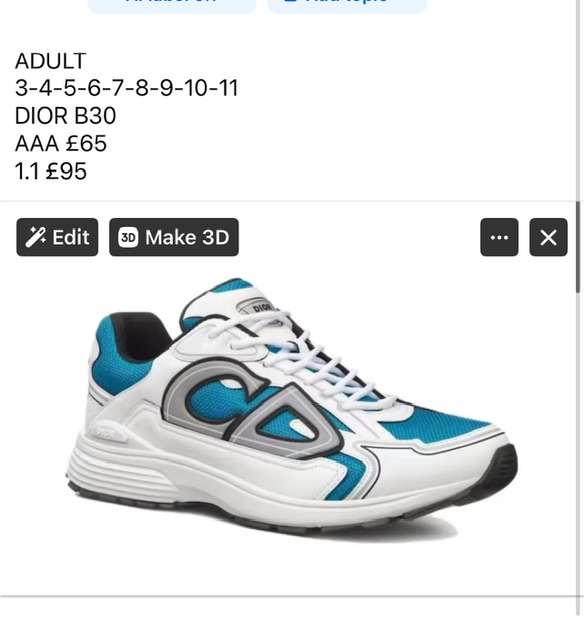This screenshot has height=640, width=584.
Task: Select the attached sneaker photo
Action: coord(292,408)
